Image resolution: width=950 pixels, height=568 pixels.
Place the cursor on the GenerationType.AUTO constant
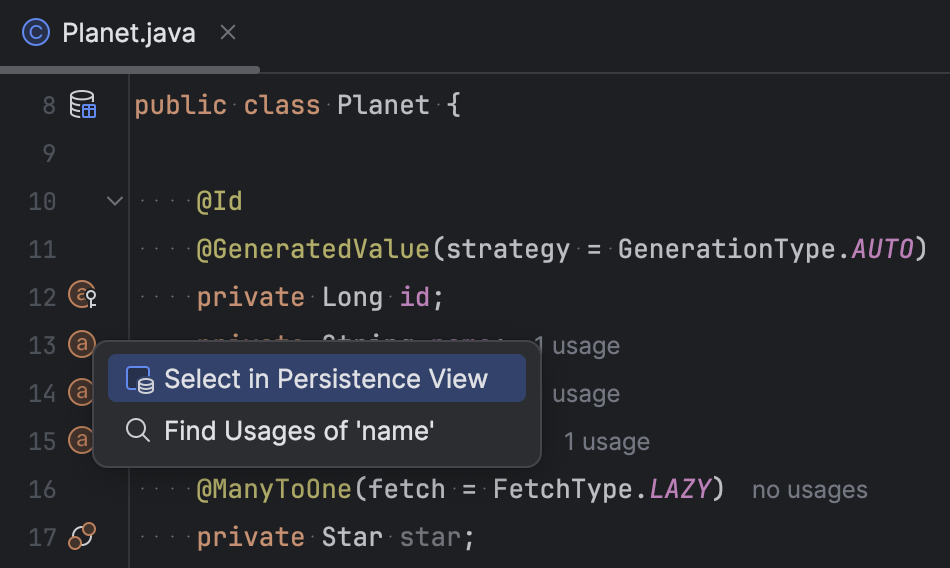pos(882,249)
